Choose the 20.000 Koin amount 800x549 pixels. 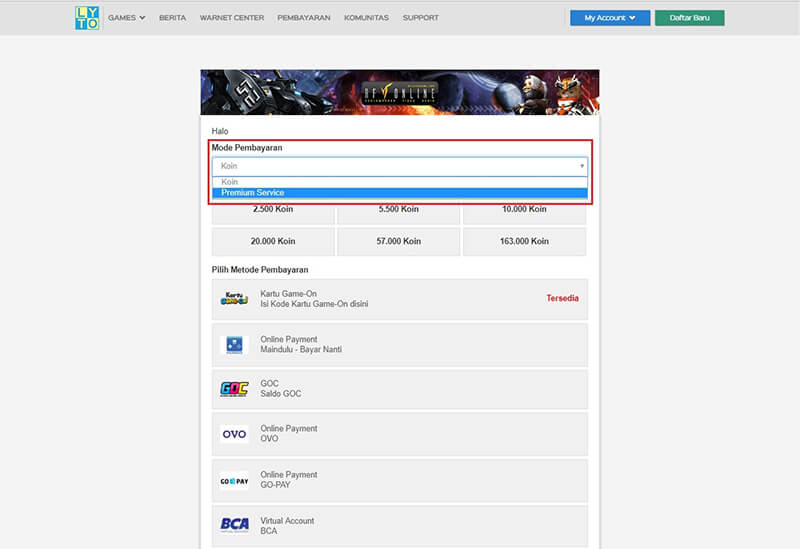point(273,241)
